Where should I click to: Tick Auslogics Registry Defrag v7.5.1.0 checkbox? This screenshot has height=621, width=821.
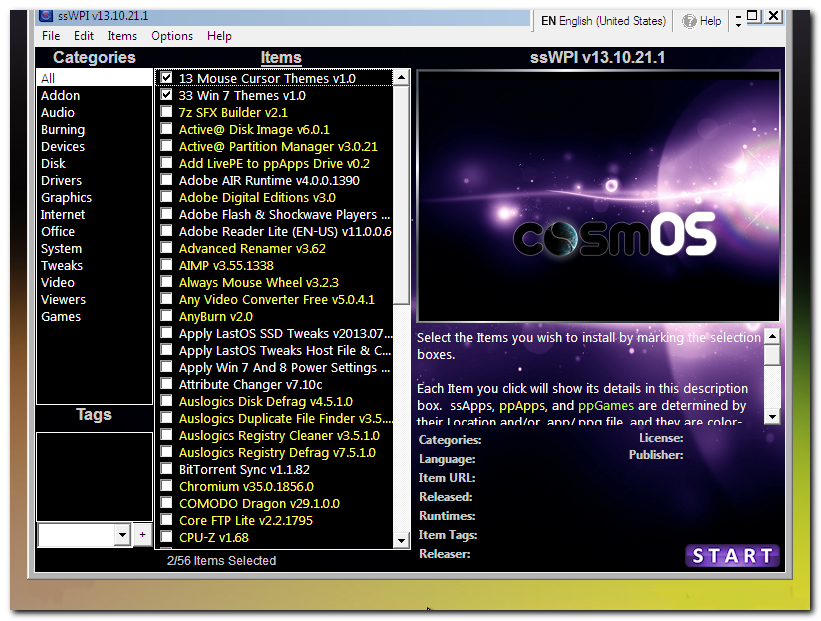166,452
